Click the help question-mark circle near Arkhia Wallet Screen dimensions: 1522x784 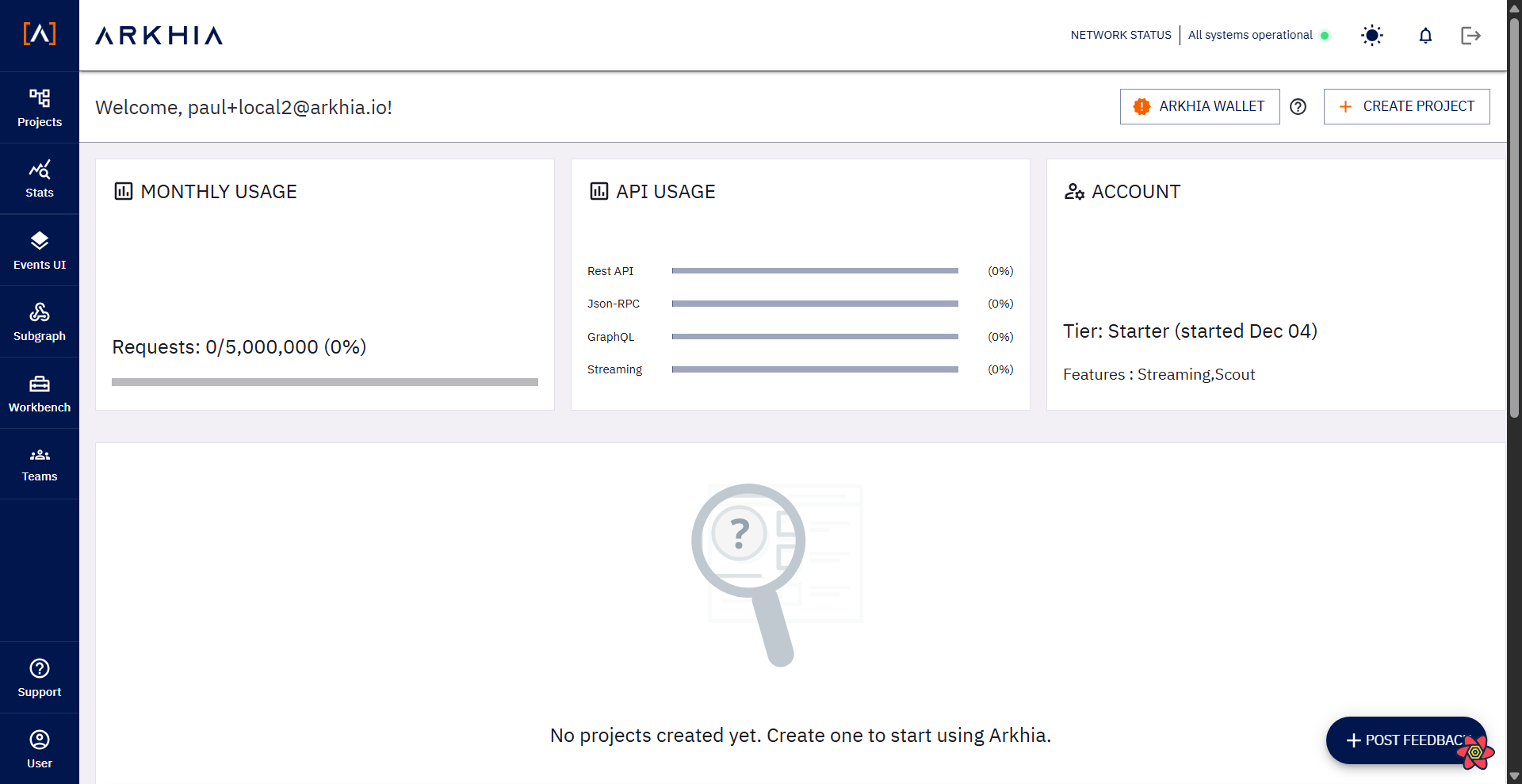click(x=1298, y=106)
